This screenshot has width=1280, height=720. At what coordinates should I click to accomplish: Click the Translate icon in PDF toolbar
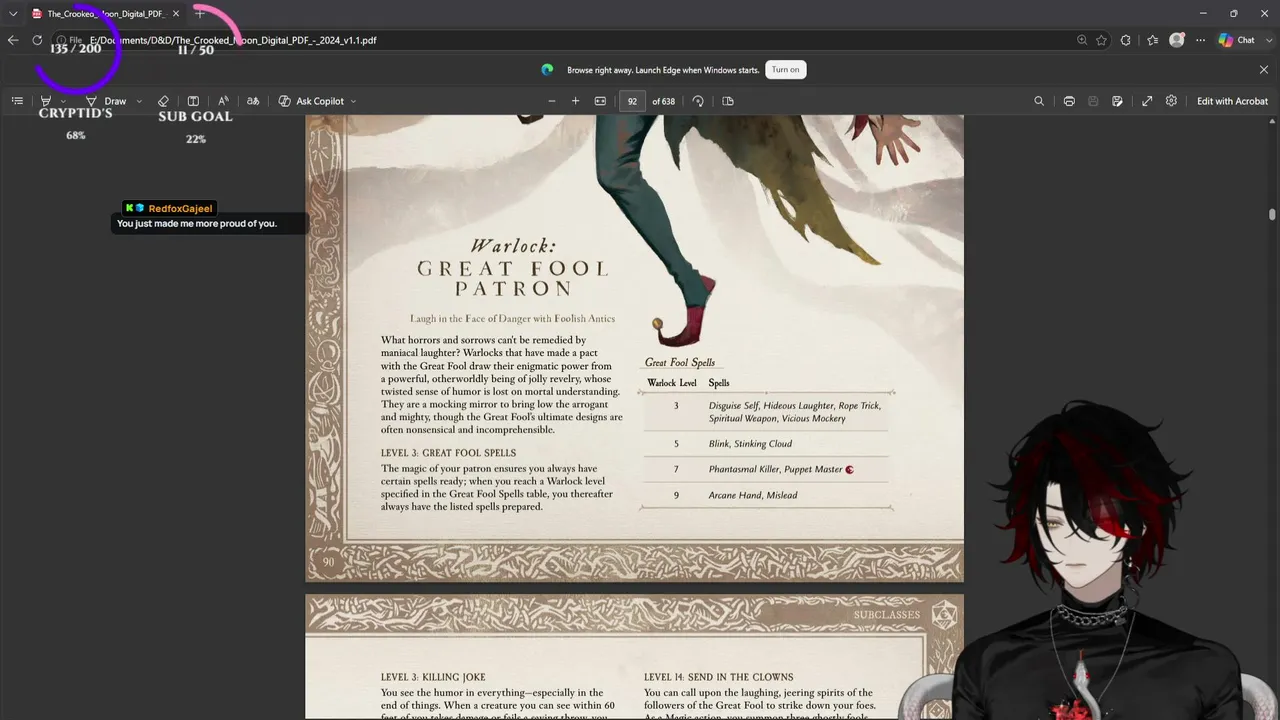(253, 101)
